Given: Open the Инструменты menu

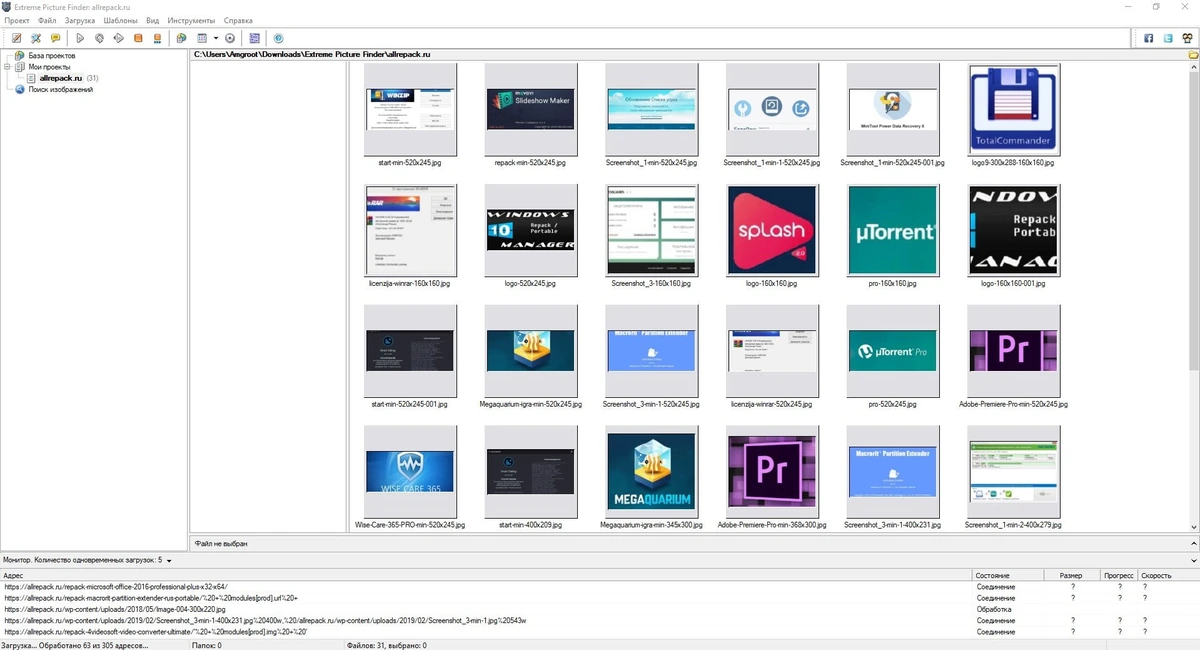Looking at the screenshot, I should click(191, 20).
